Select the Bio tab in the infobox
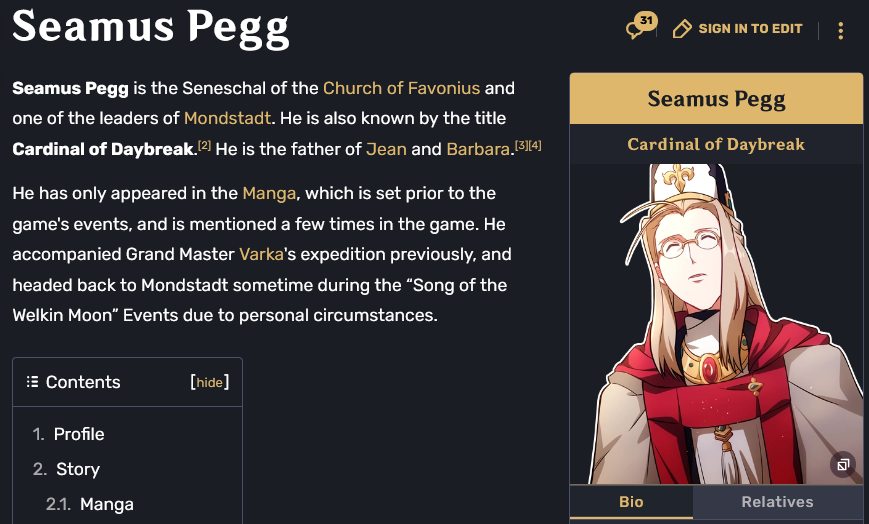Screen dimensions: 869x524 [x=631, y=502]
